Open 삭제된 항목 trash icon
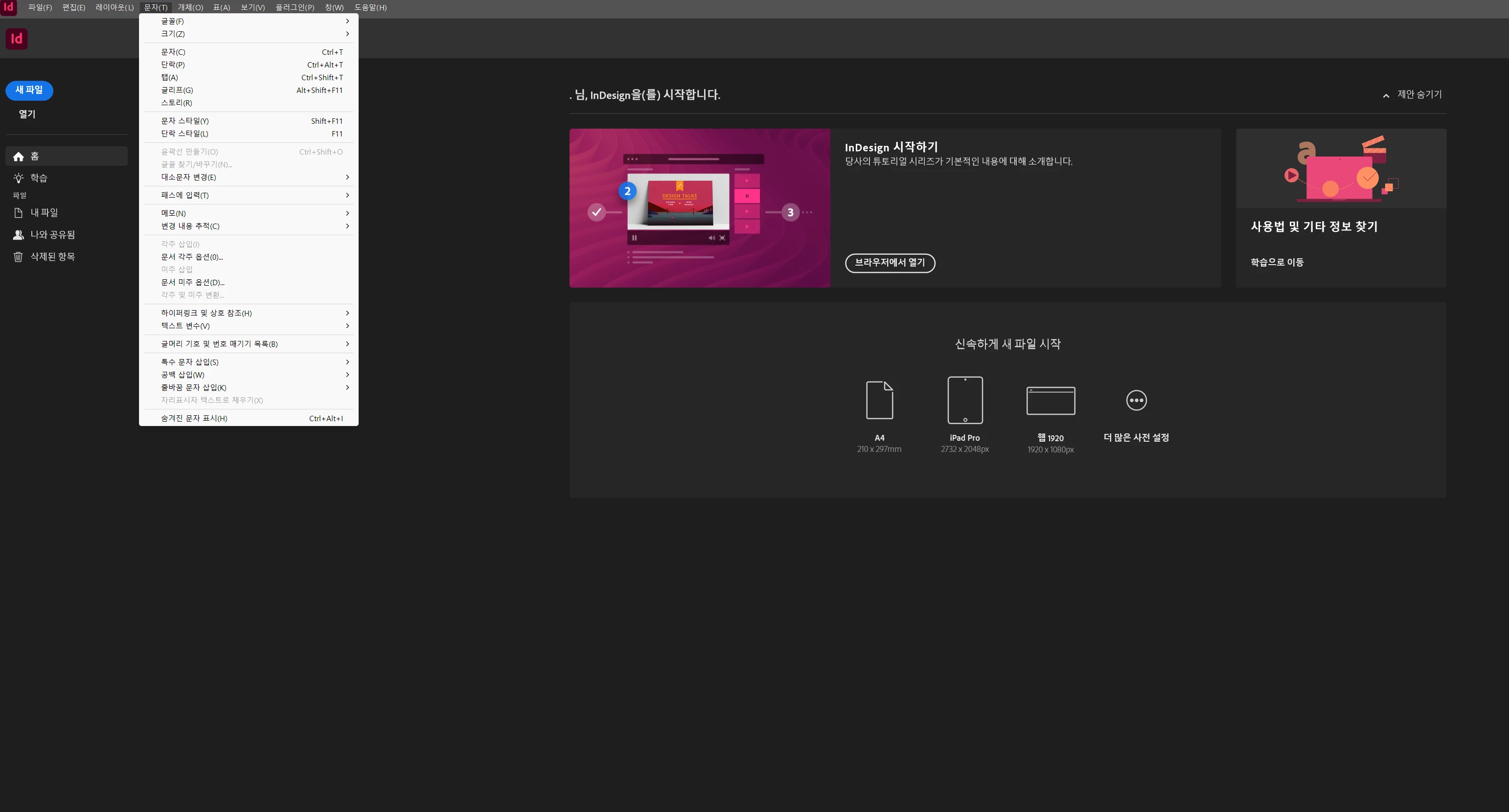 (x=19, y=256)
